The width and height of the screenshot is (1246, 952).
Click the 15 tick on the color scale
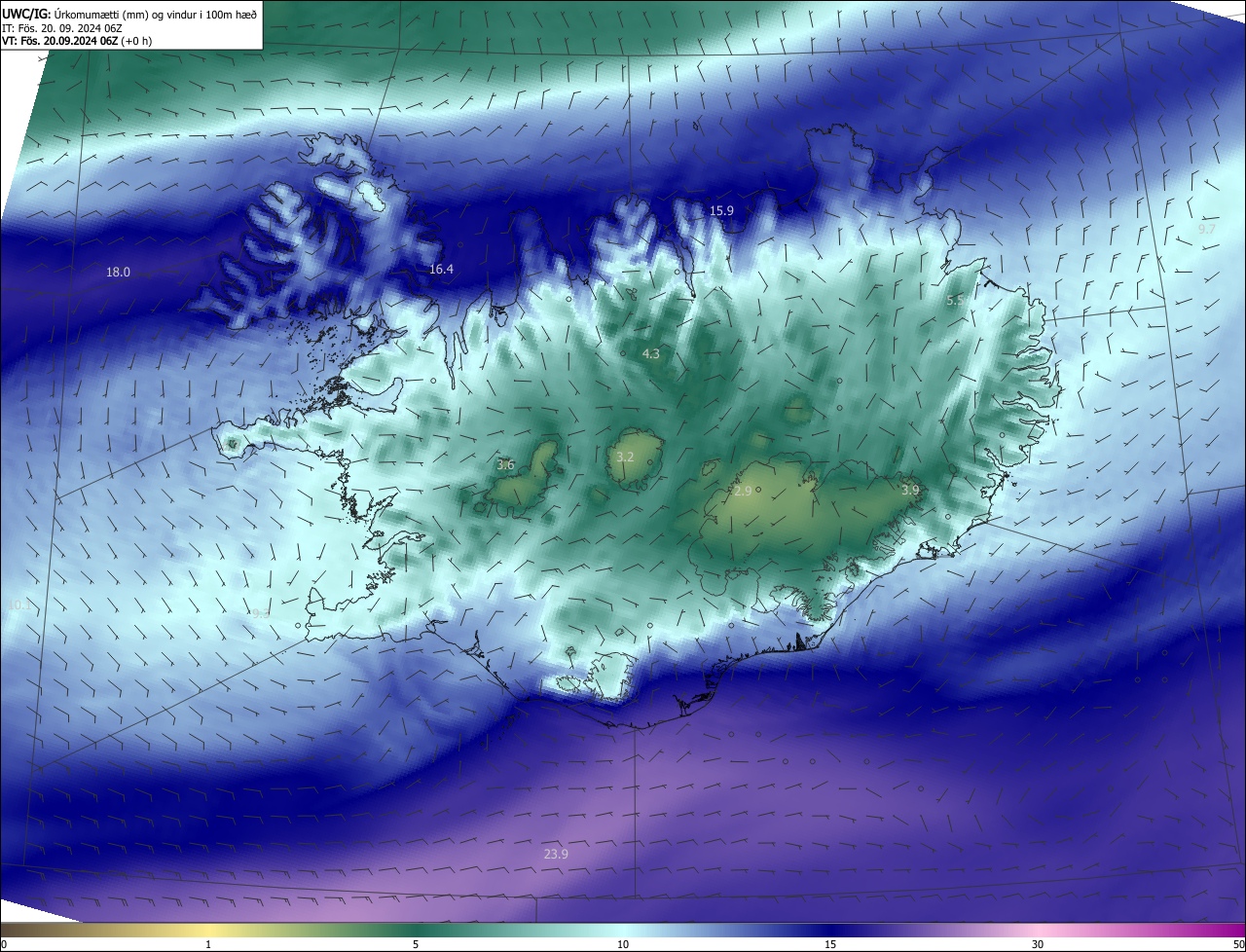tap(830, 944)
